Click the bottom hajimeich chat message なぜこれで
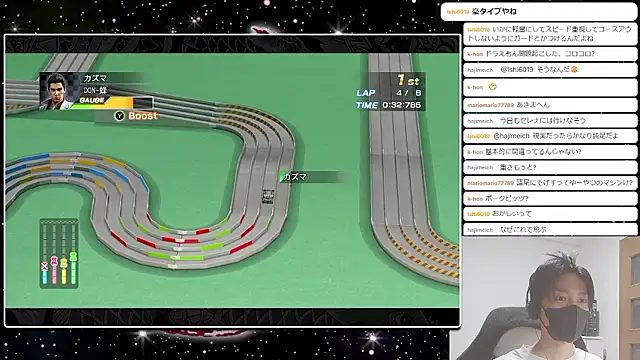 pyautogui.click(x=550, y=230)
